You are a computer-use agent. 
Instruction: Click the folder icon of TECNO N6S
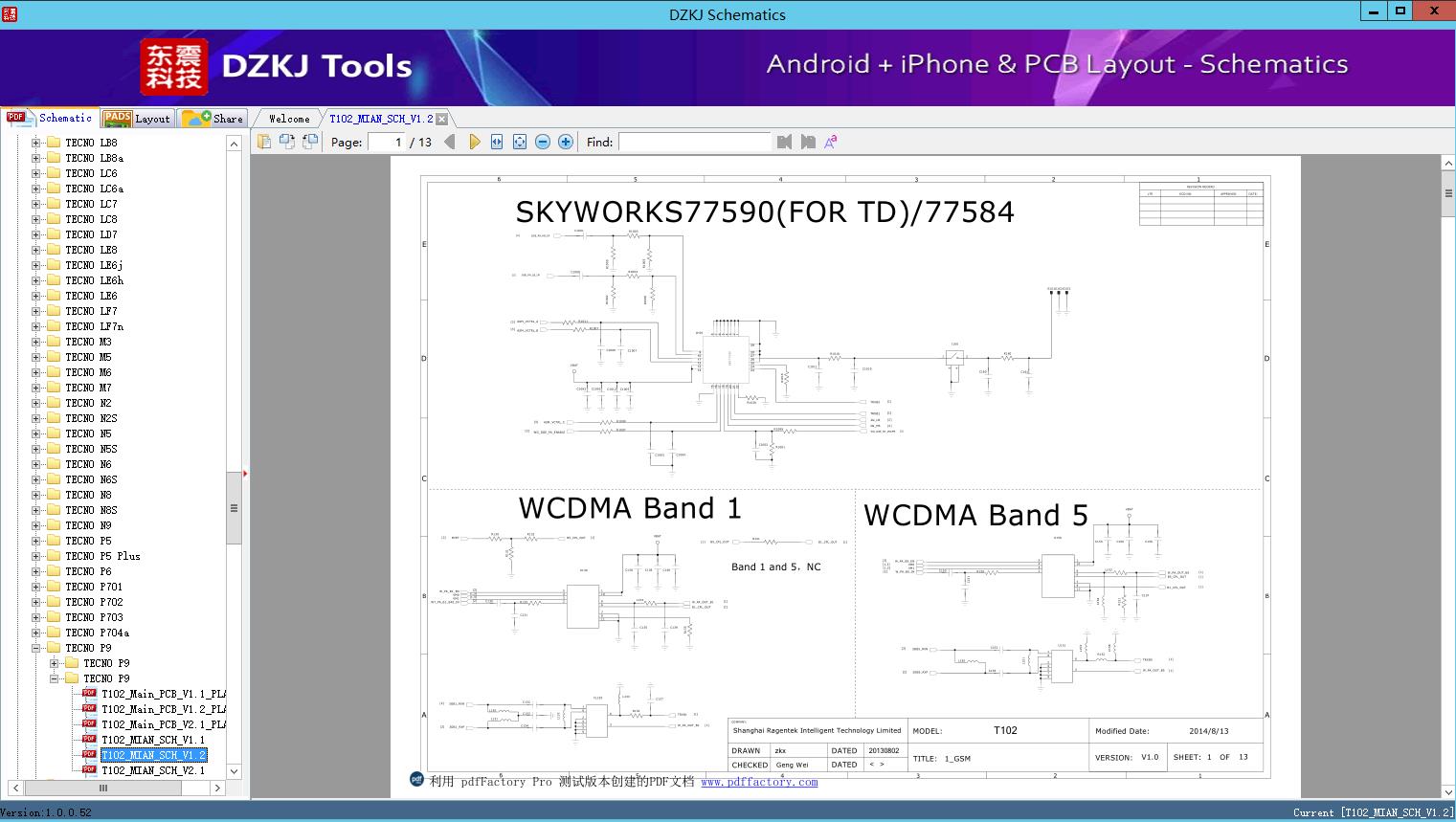54,479
